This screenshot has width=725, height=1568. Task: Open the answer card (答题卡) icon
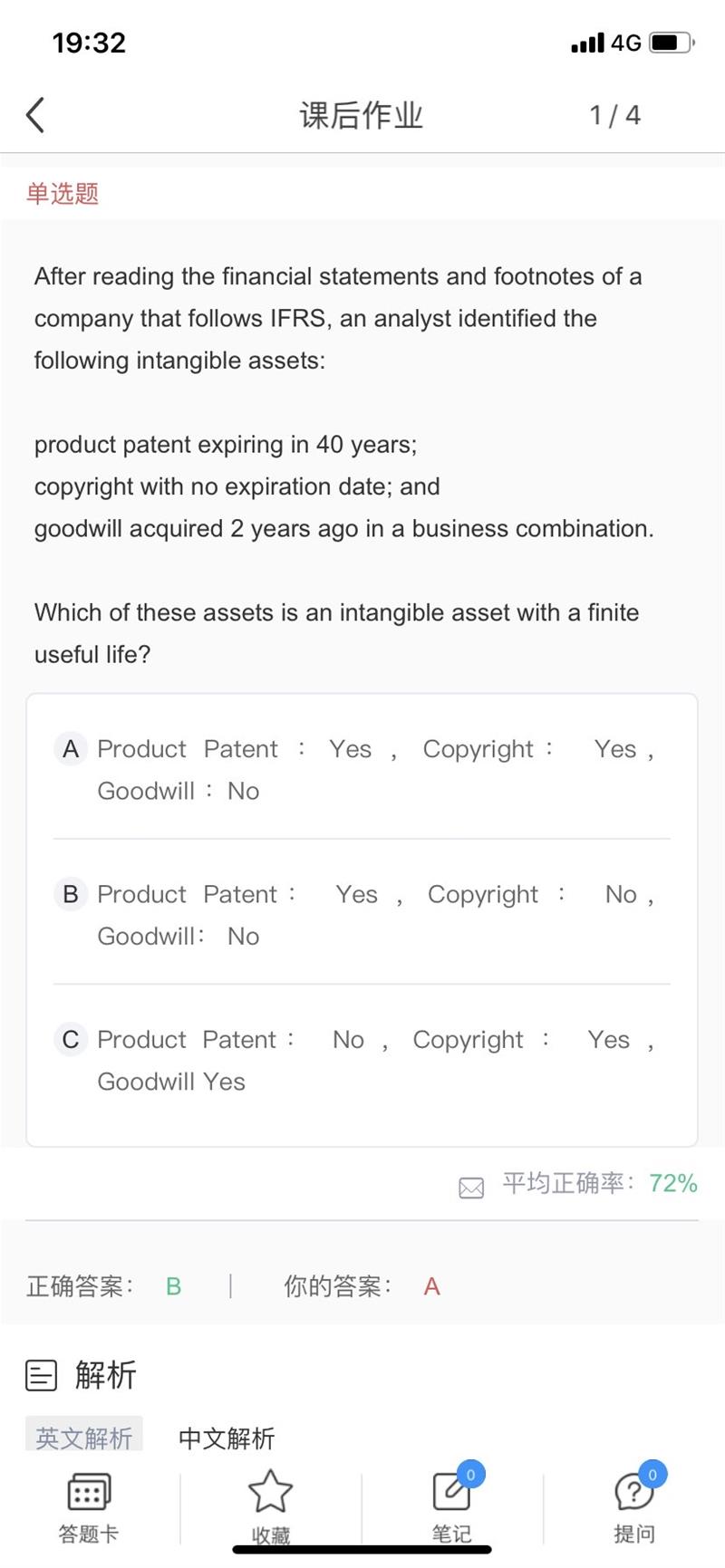89,1493
